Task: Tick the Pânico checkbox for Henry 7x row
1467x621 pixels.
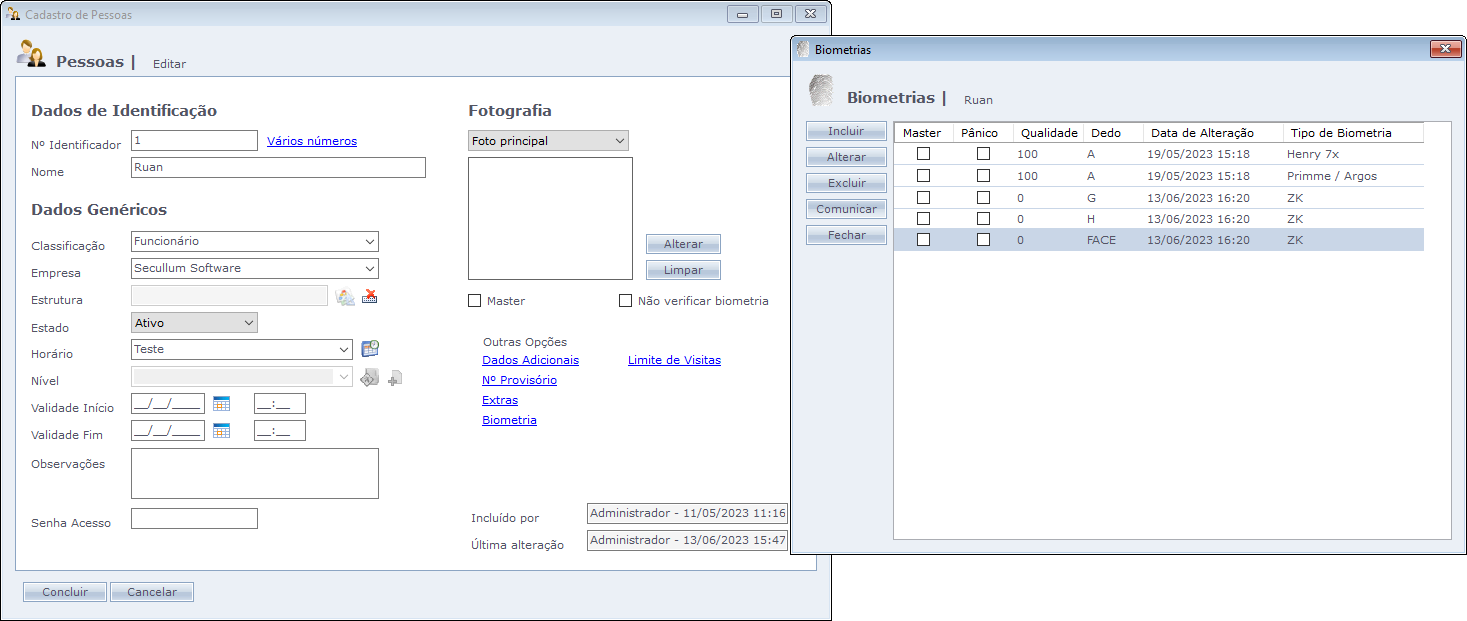Action: coord(983,154)
